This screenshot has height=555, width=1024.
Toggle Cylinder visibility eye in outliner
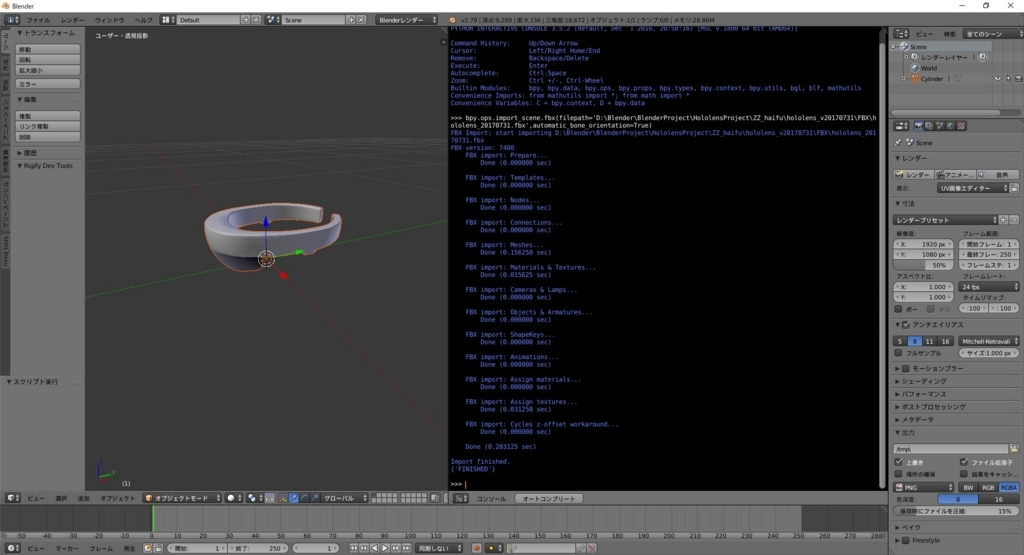tap(997, 79)
